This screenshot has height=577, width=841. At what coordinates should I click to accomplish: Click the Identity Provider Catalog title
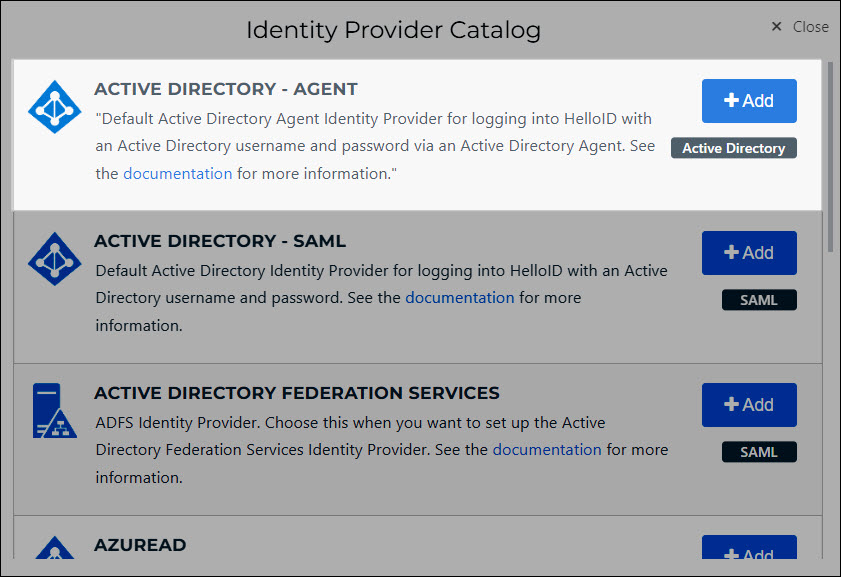pos(393,30)
